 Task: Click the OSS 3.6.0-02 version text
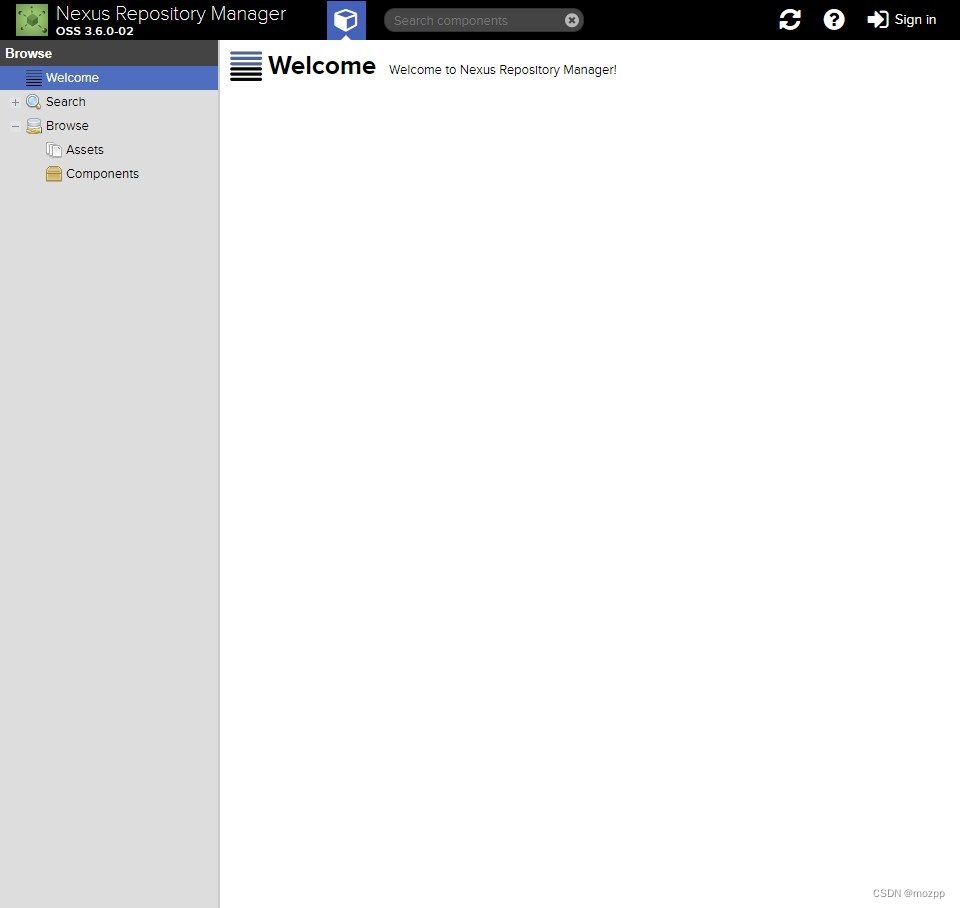tap(95, 31)
